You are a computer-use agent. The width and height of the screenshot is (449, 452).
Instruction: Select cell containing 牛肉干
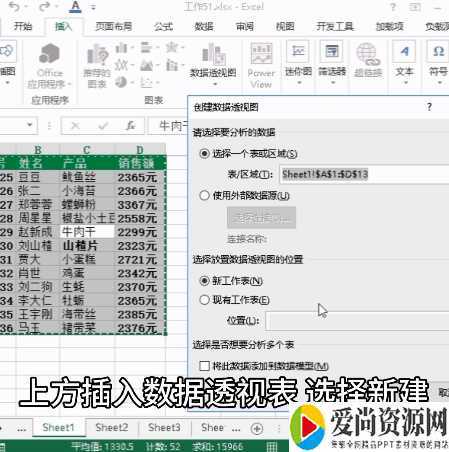point(87,232)
